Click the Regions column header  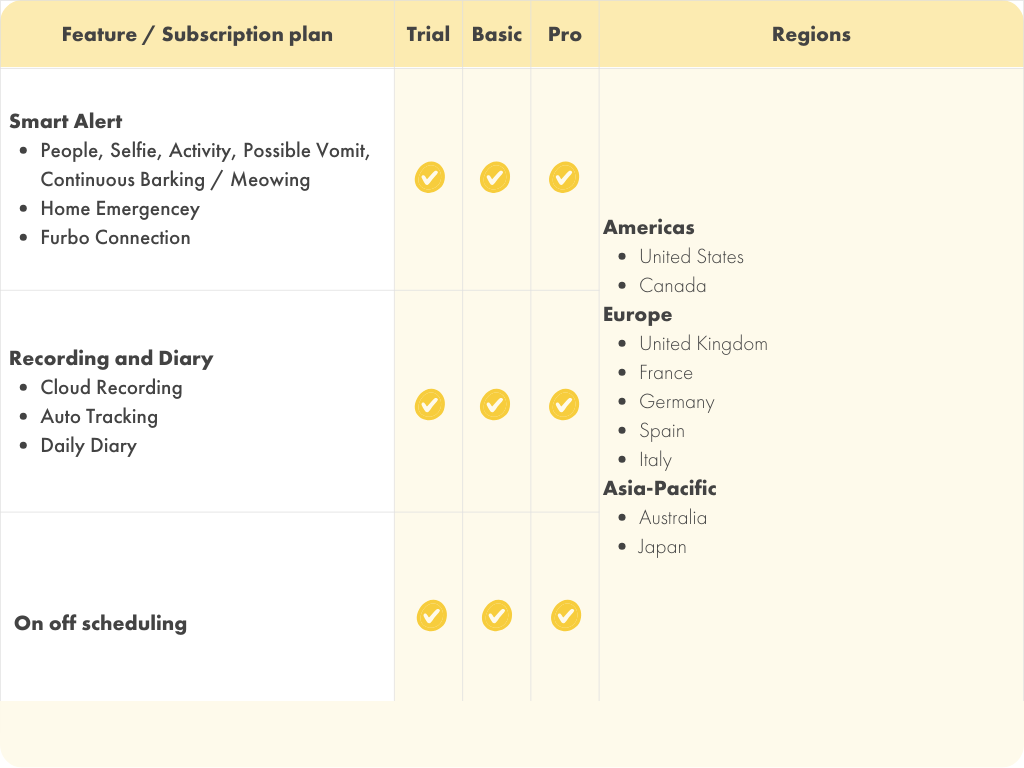[x=811, y=34]
